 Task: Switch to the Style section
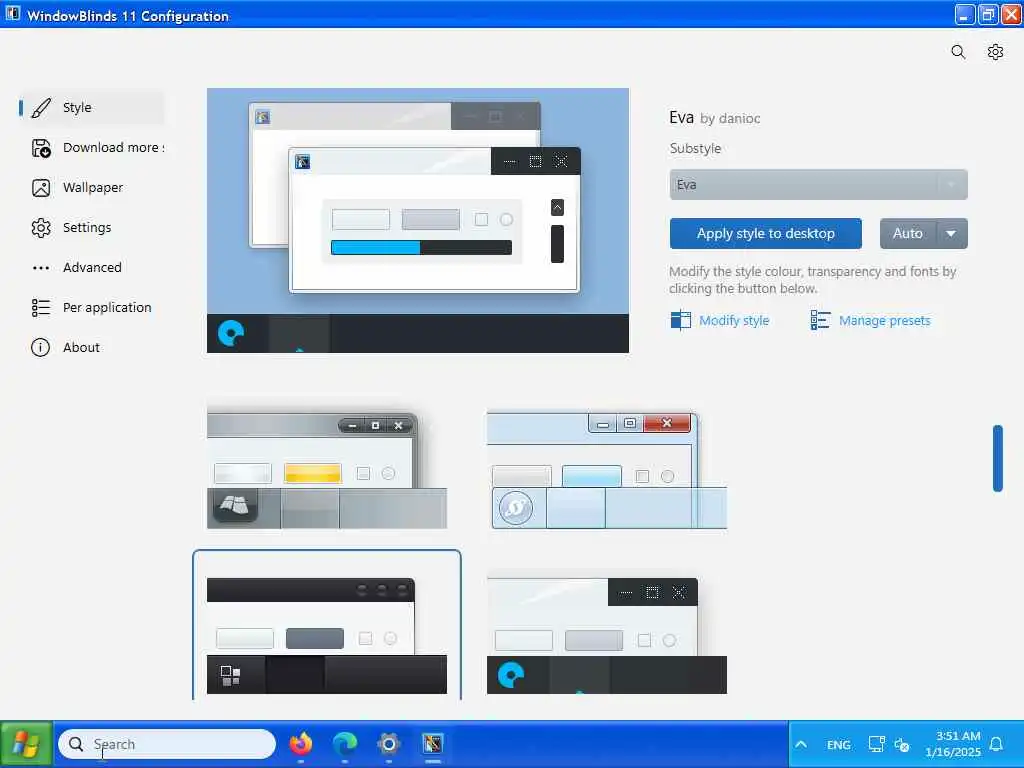tap(77, 108)
